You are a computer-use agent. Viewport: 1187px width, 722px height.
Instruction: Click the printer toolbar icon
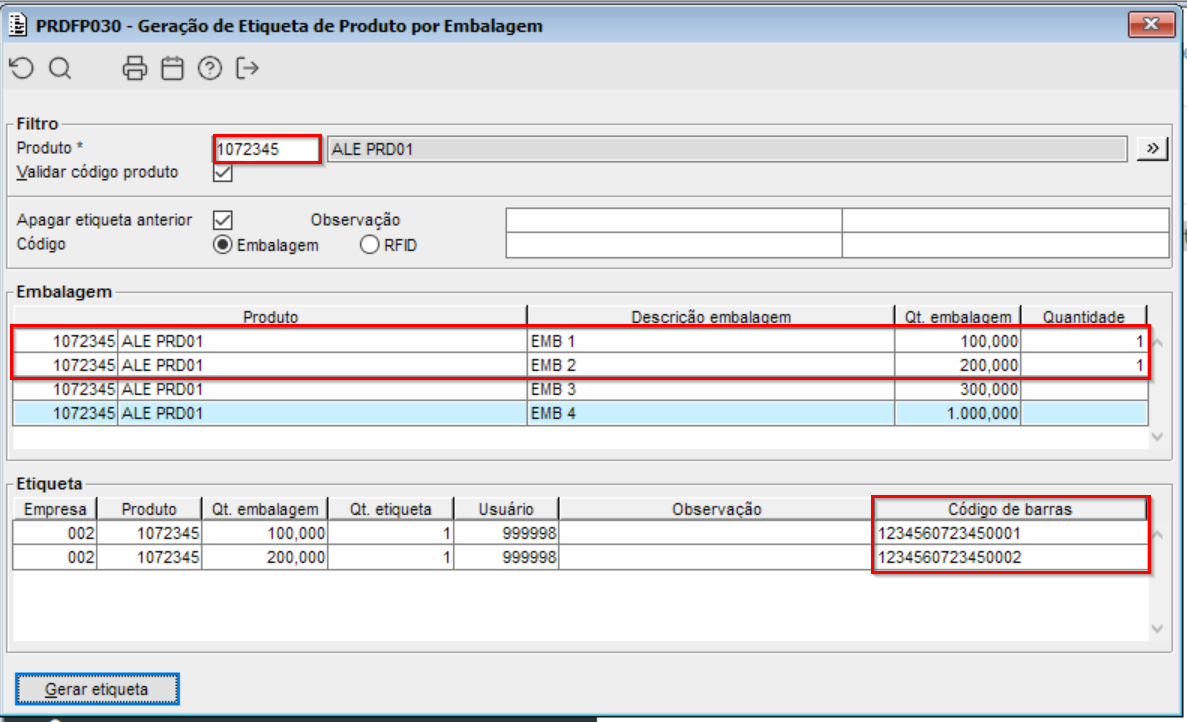135,68
